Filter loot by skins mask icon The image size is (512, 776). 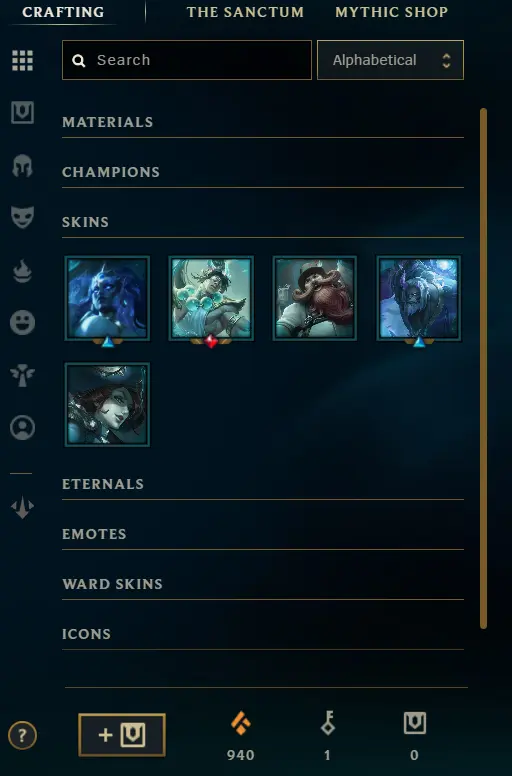click(x=22, y=217)
